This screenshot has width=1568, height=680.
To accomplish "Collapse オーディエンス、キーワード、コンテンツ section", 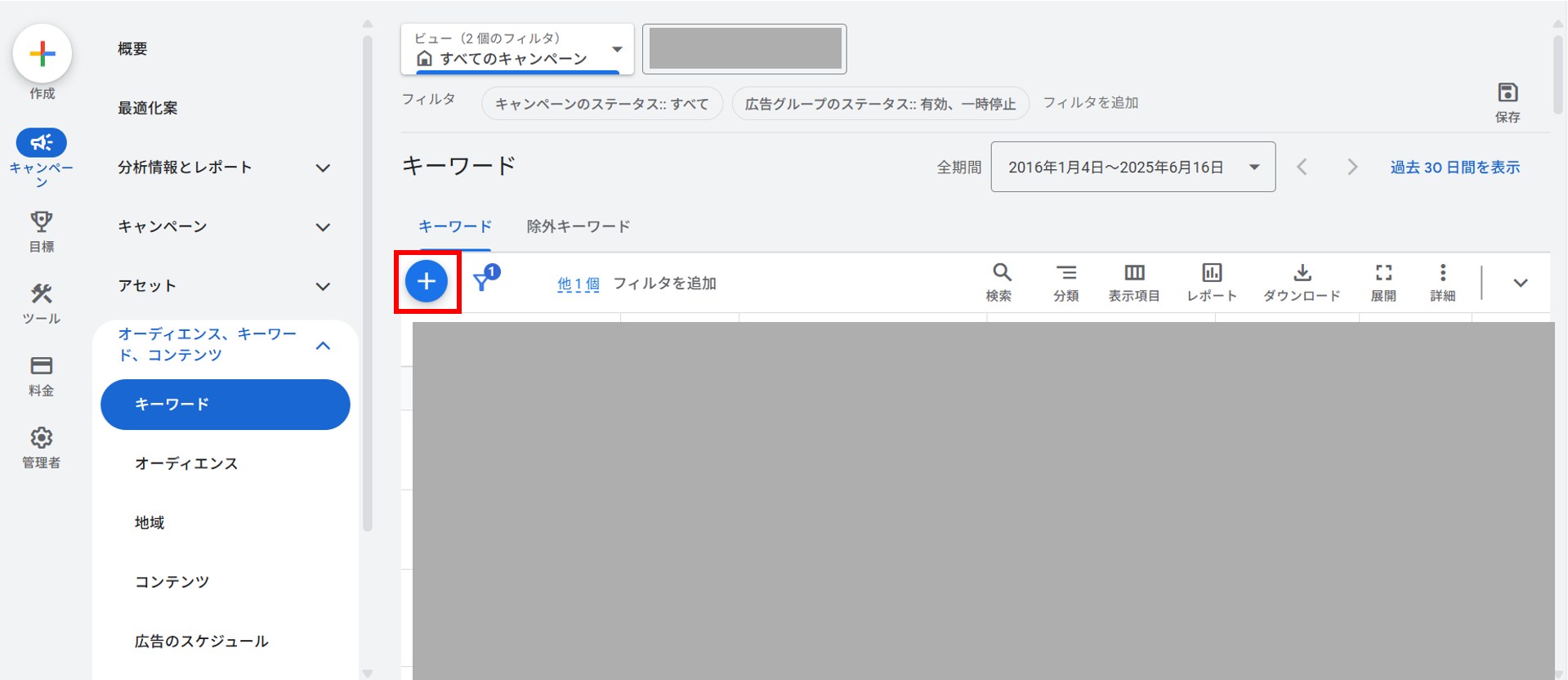I will click(324, 345).
